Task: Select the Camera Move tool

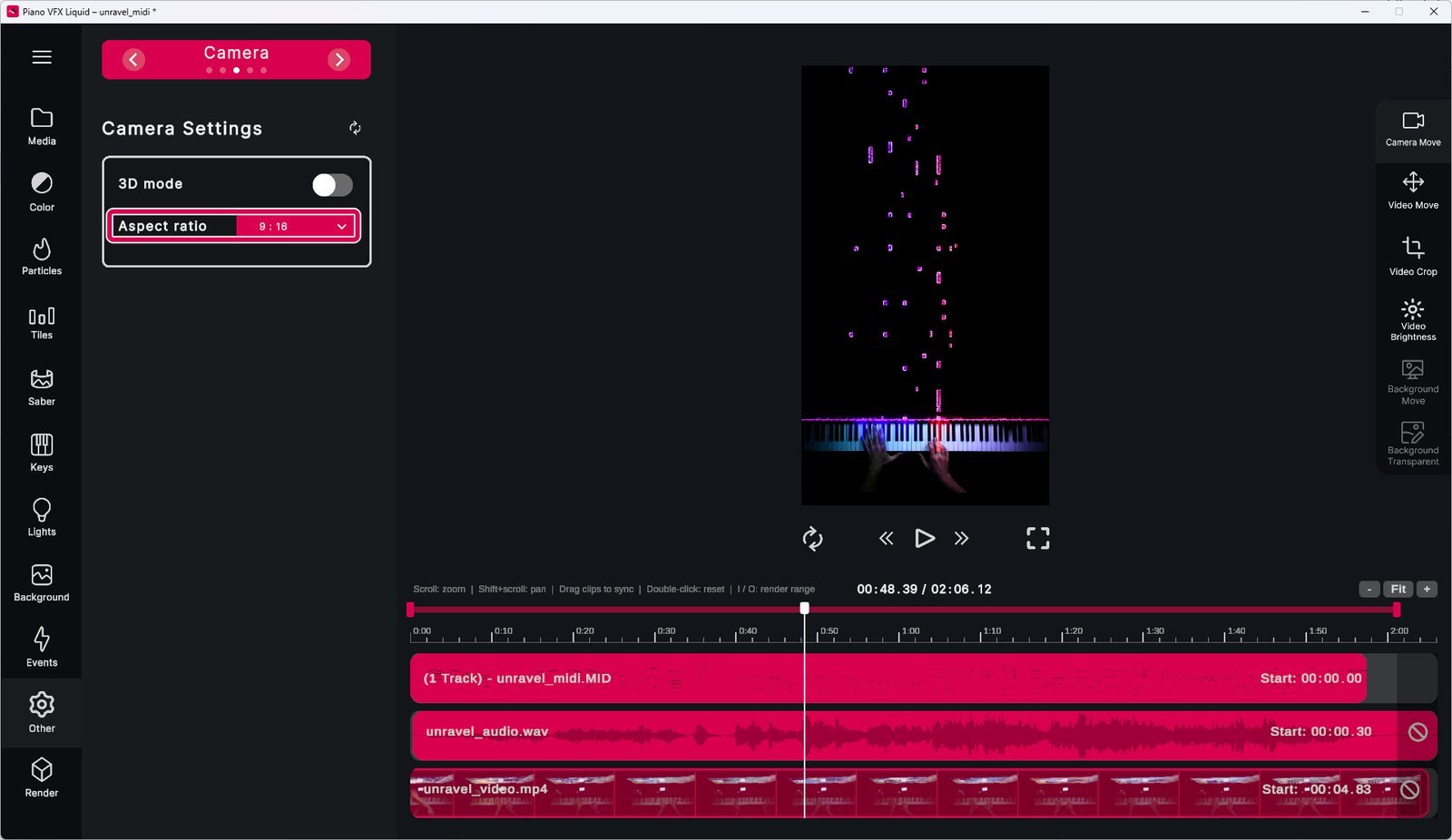Action: click(1413, 130)
